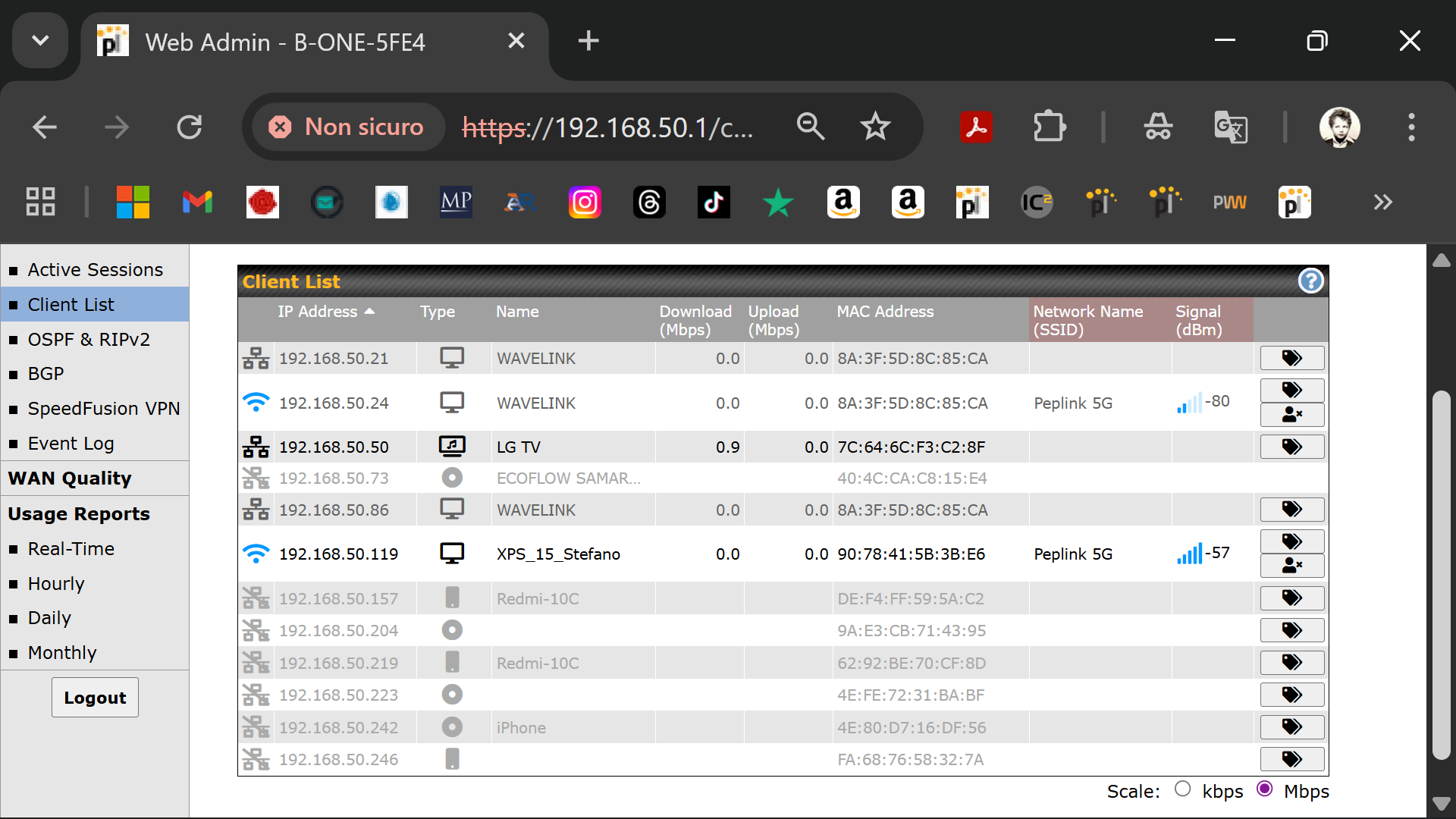Click the Logout button
Screen dimensions: 1456x819
coord(95,698)
